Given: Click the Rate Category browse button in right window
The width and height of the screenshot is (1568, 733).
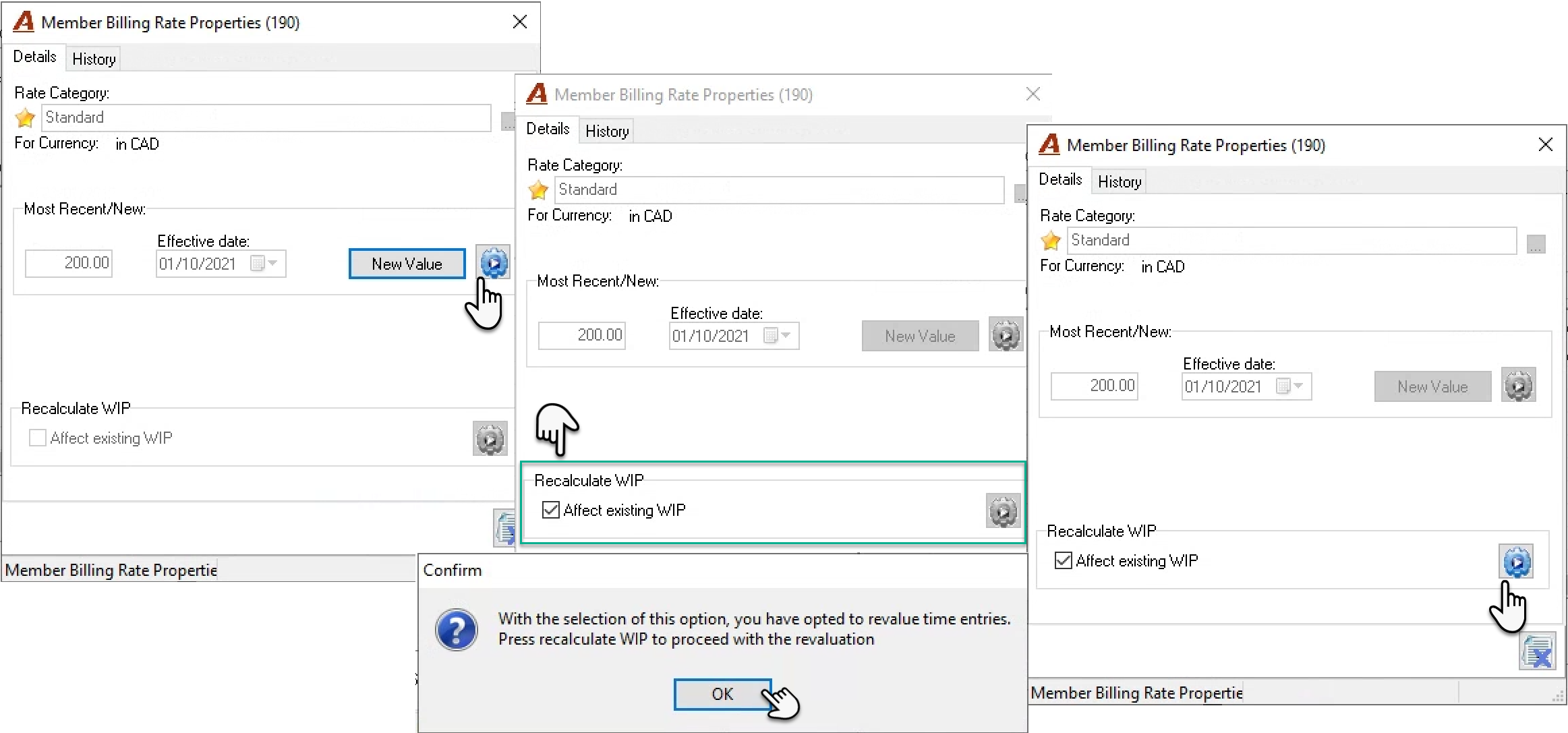Looking at the screenshot, I should pyautogui.click(x=1536, y=244).
